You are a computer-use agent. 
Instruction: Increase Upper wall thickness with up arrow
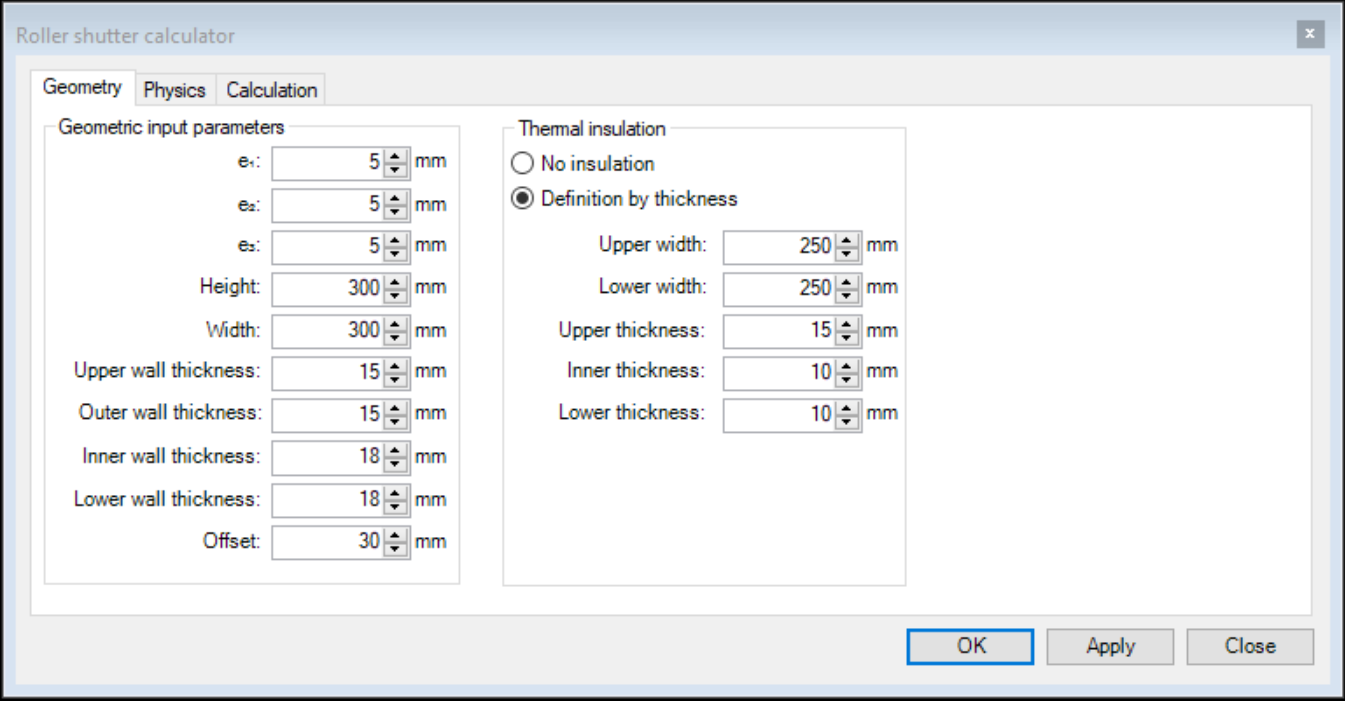[395, 366]
